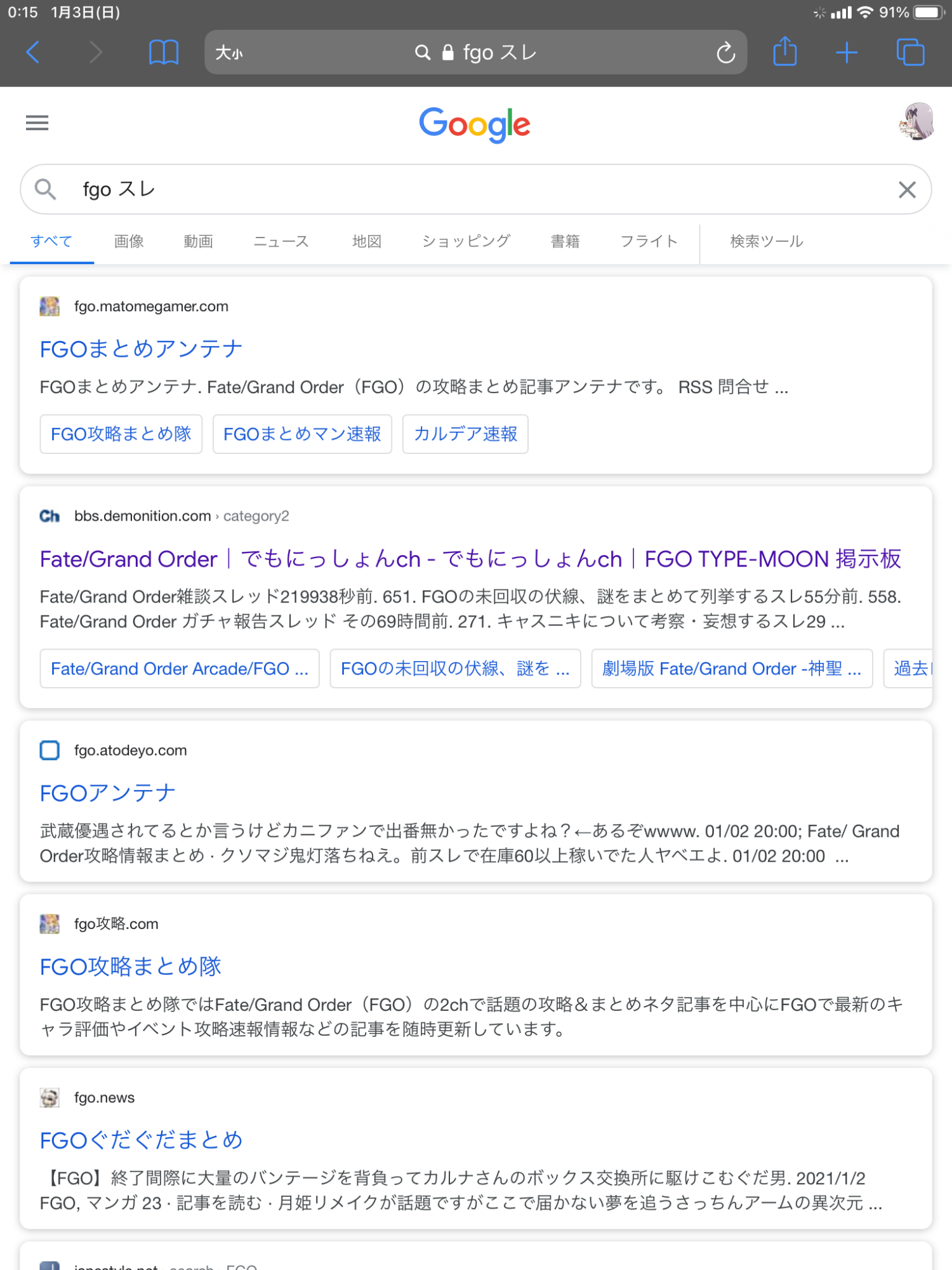The height and width of the screenshot is (1270, 952).
Task: Open the Google hamburger menu
Action: 37,123
